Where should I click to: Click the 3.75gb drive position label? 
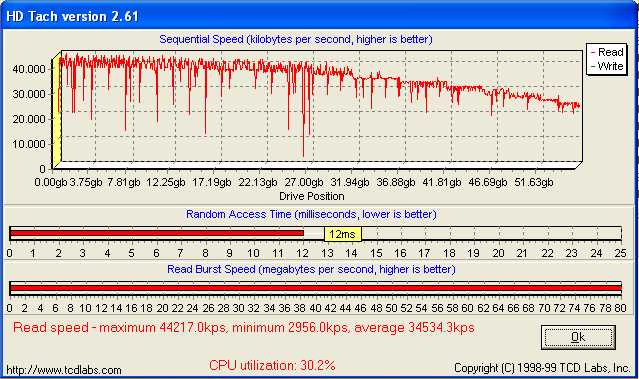point(86,182)
